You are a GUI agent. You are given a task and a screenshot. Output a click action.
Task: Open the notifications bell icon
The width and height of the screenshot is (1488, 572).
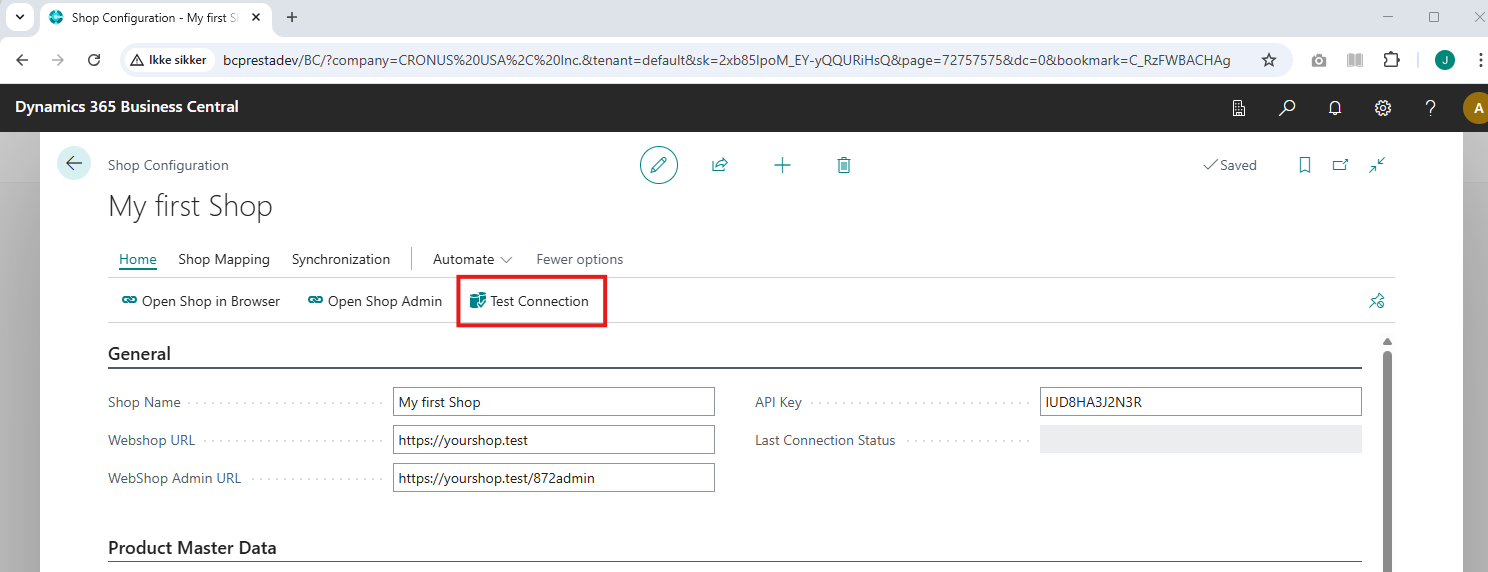[x=1335, y=108]
